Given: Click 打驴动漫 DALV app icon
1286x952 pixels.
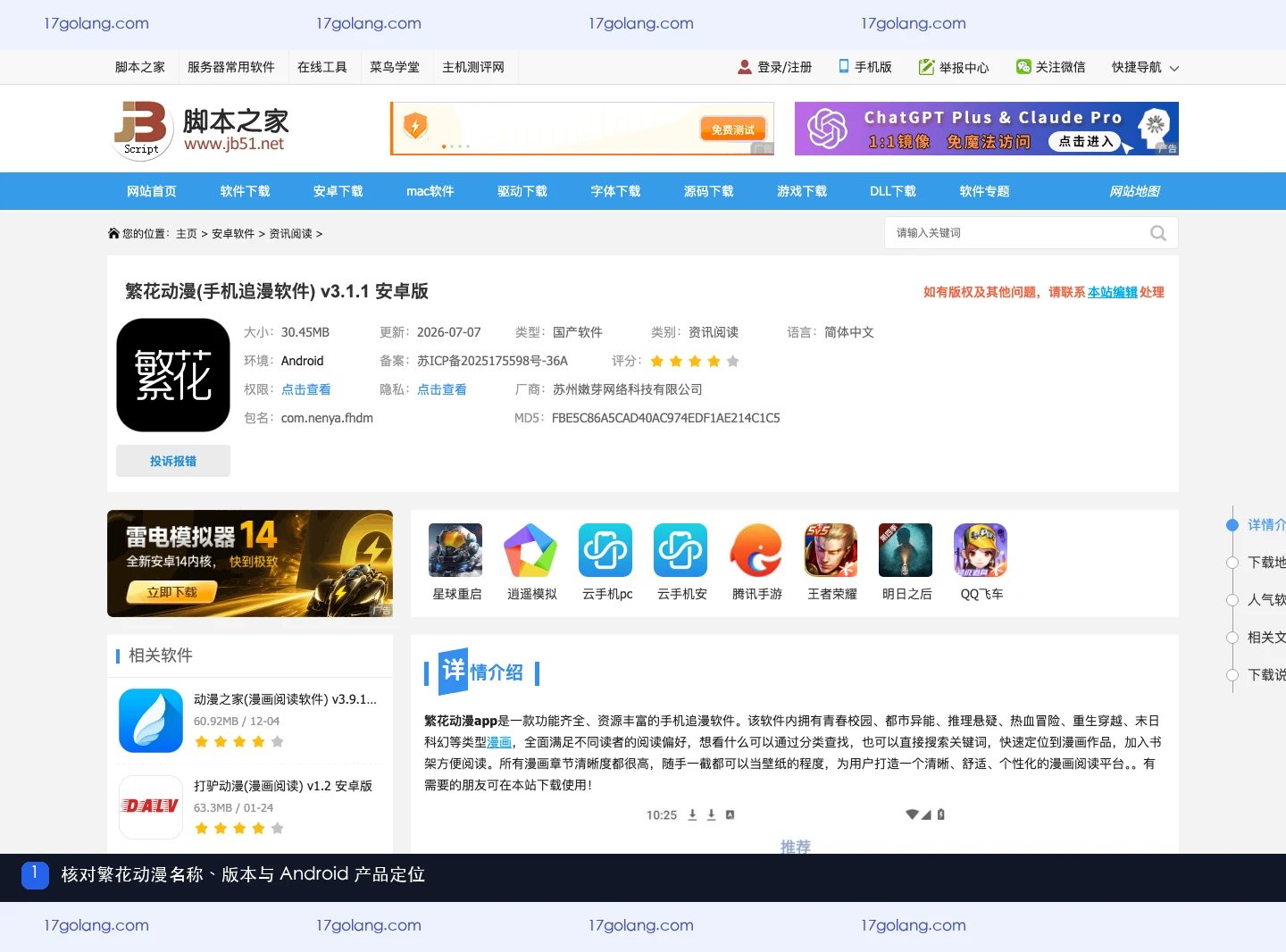Looking at the screenshot, I should tap(151, 806).
